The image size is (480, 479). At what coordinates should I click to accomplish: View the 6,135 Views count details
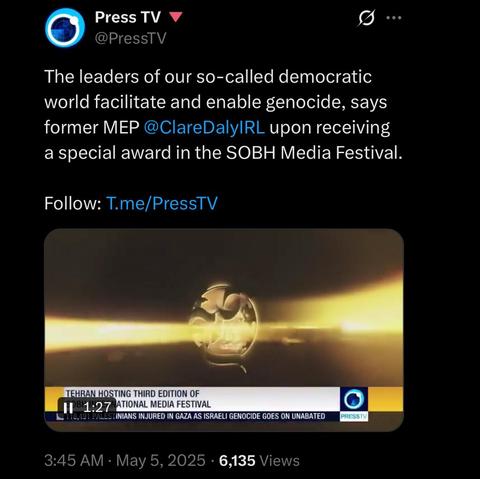pyautogui.click(x=259, y=461)
